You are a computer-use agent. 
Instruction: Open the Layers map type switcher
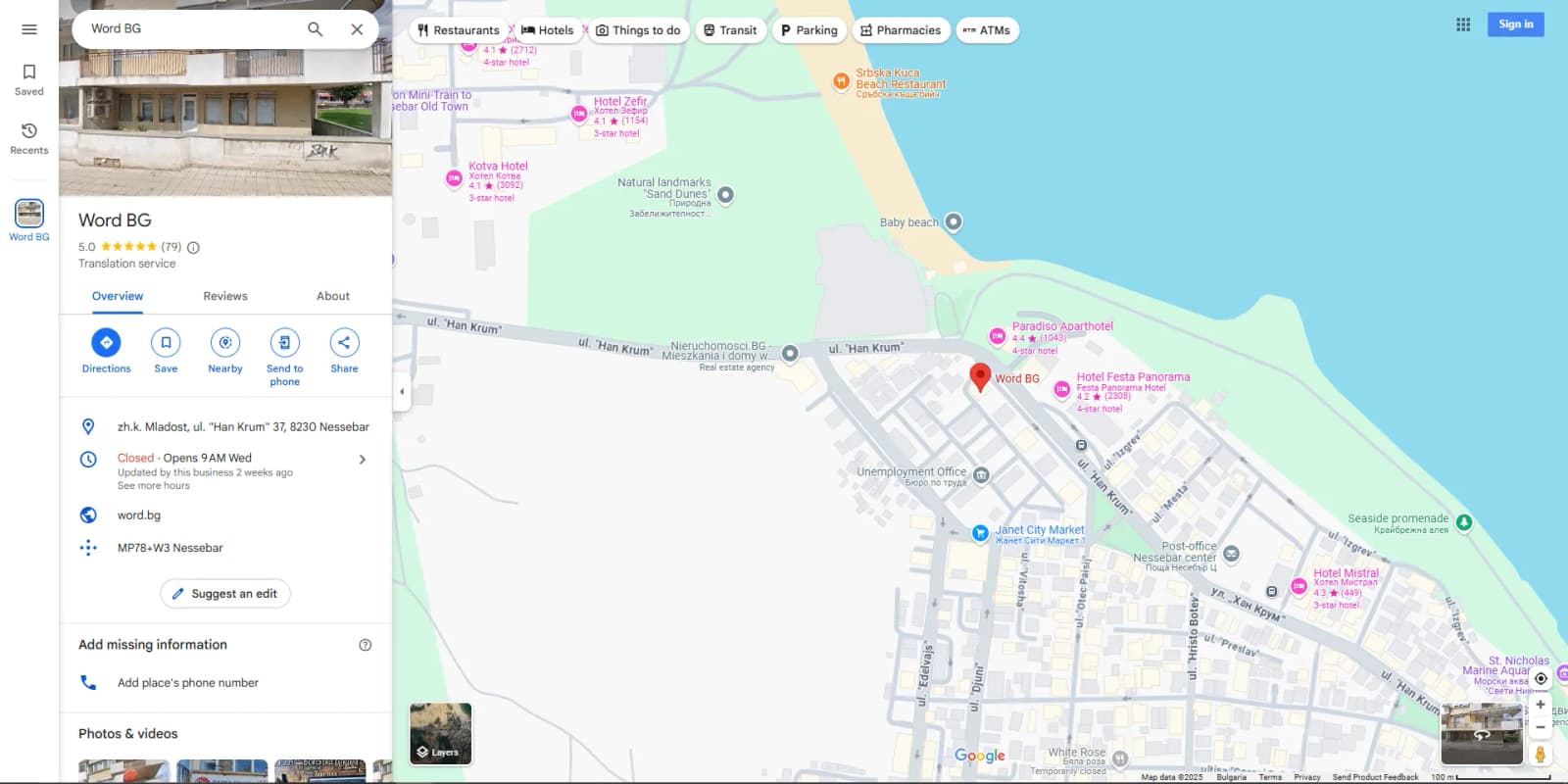440,734
